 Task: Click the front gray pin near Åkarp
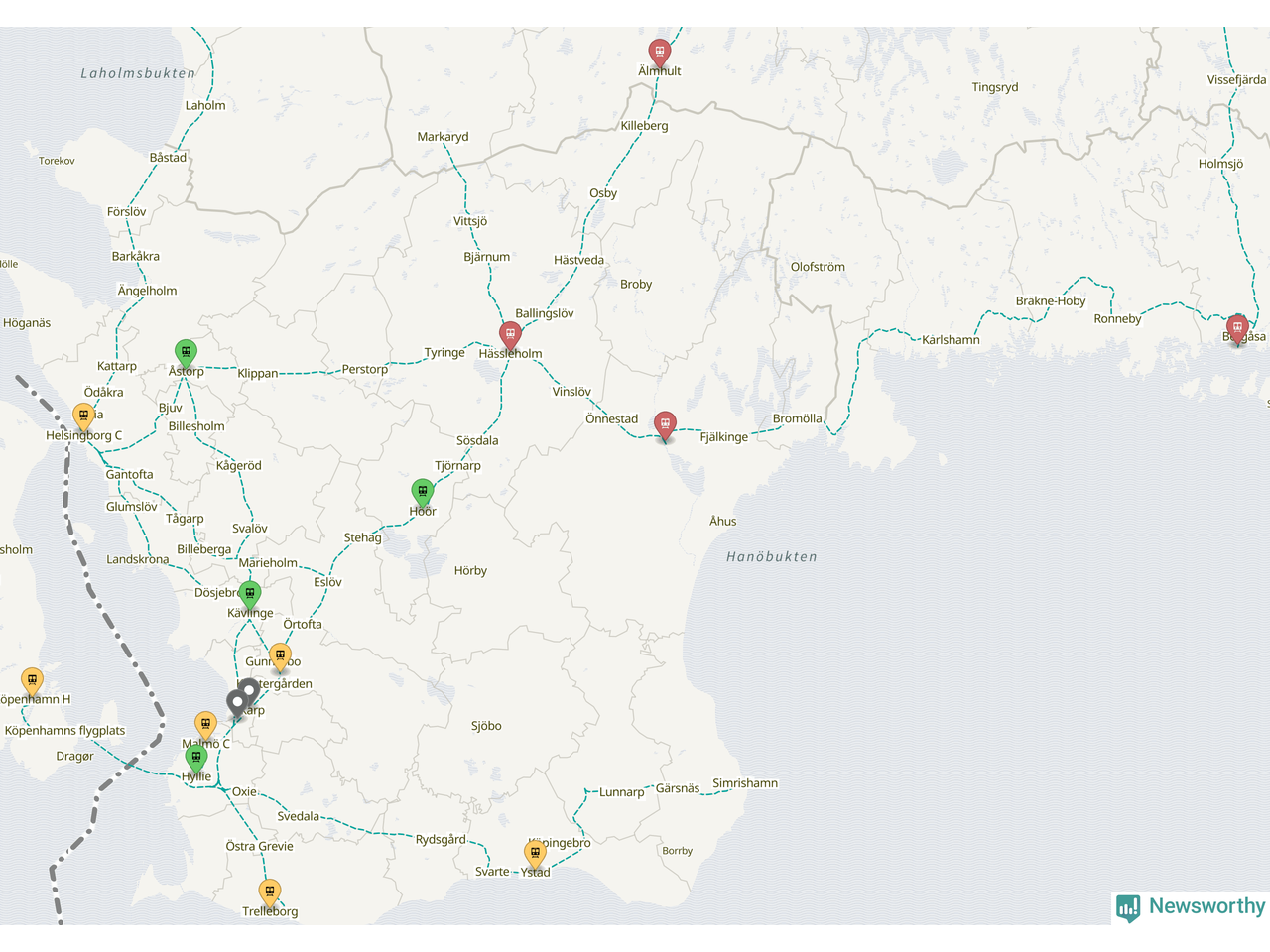click(237, 704)
